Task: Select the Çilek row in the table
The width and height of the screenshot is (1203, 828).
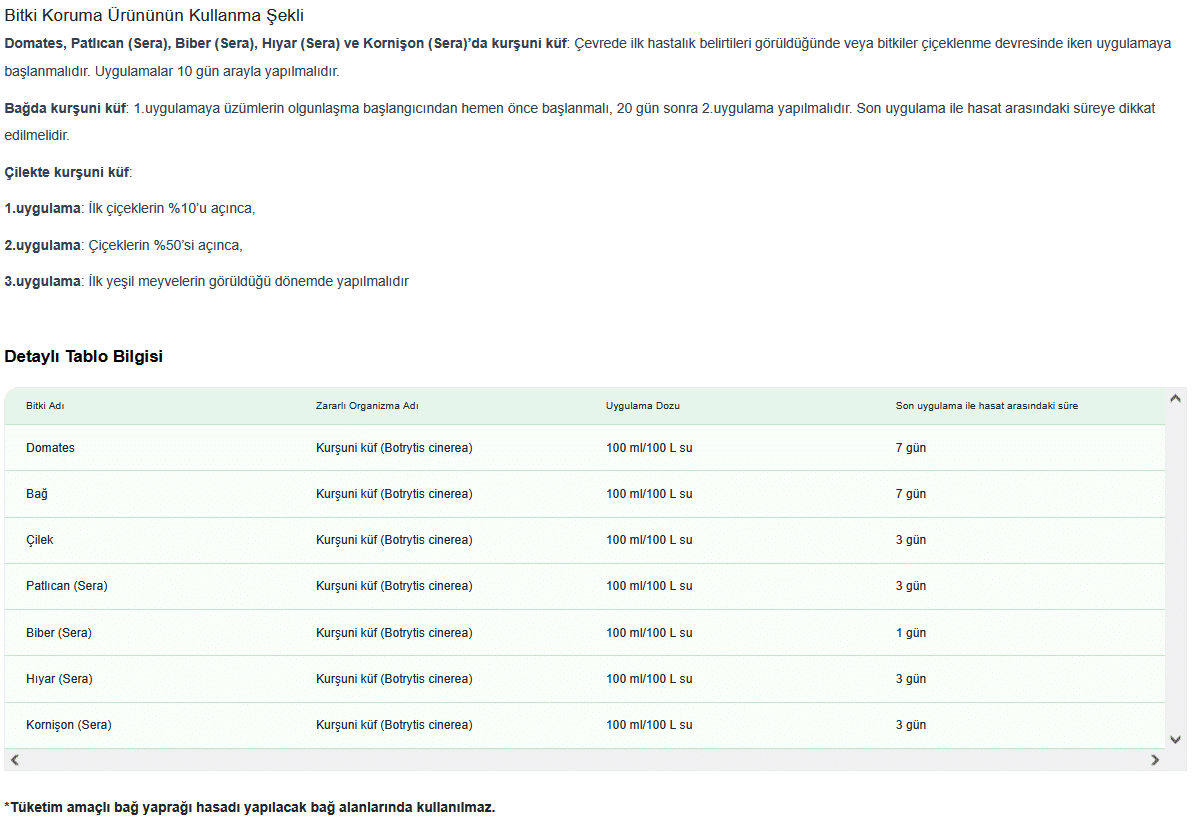Action: coord(40,540)
